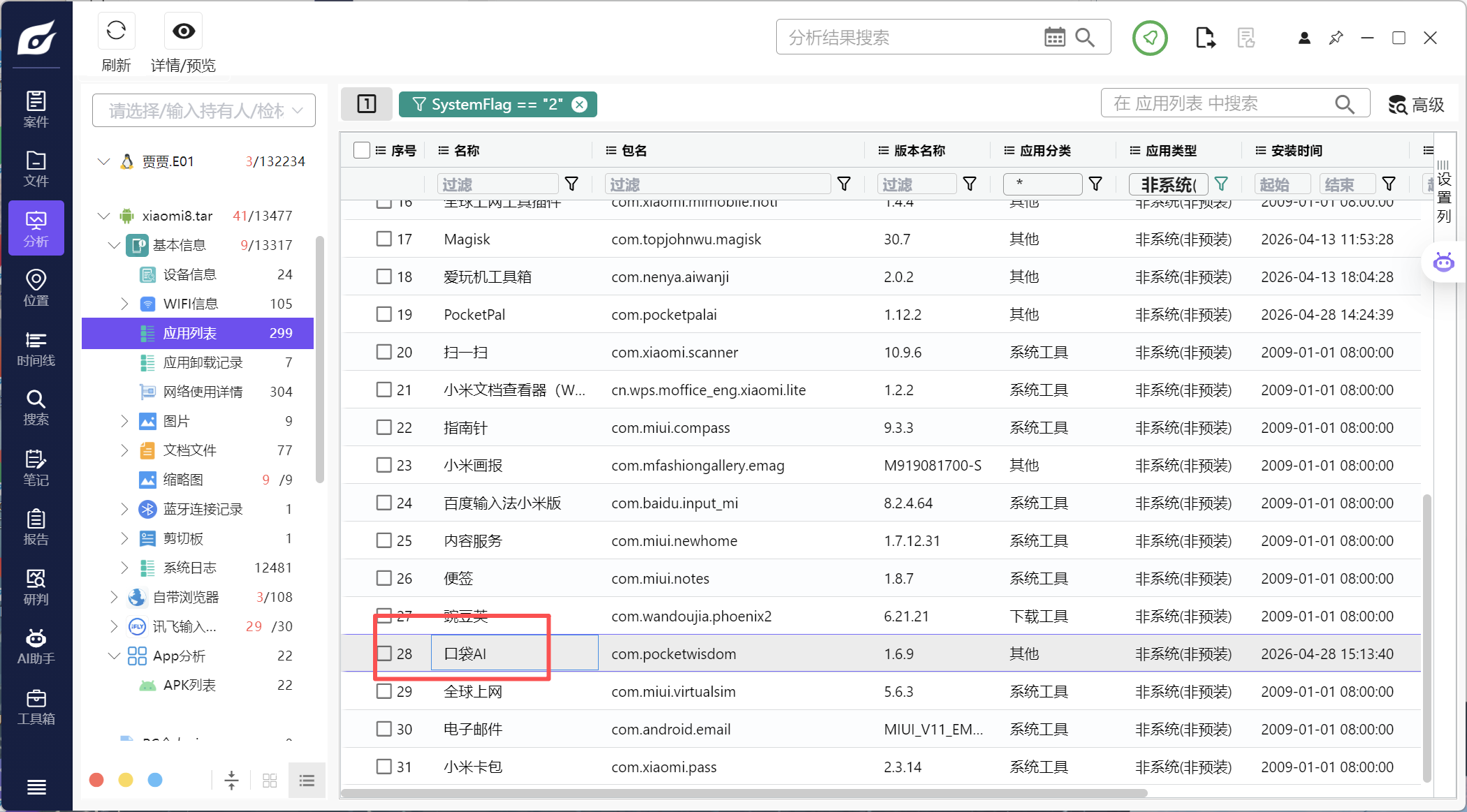Click the collapse/expand tree icon at panel bottom
The image size is (1467, 812).
[232, 780]
